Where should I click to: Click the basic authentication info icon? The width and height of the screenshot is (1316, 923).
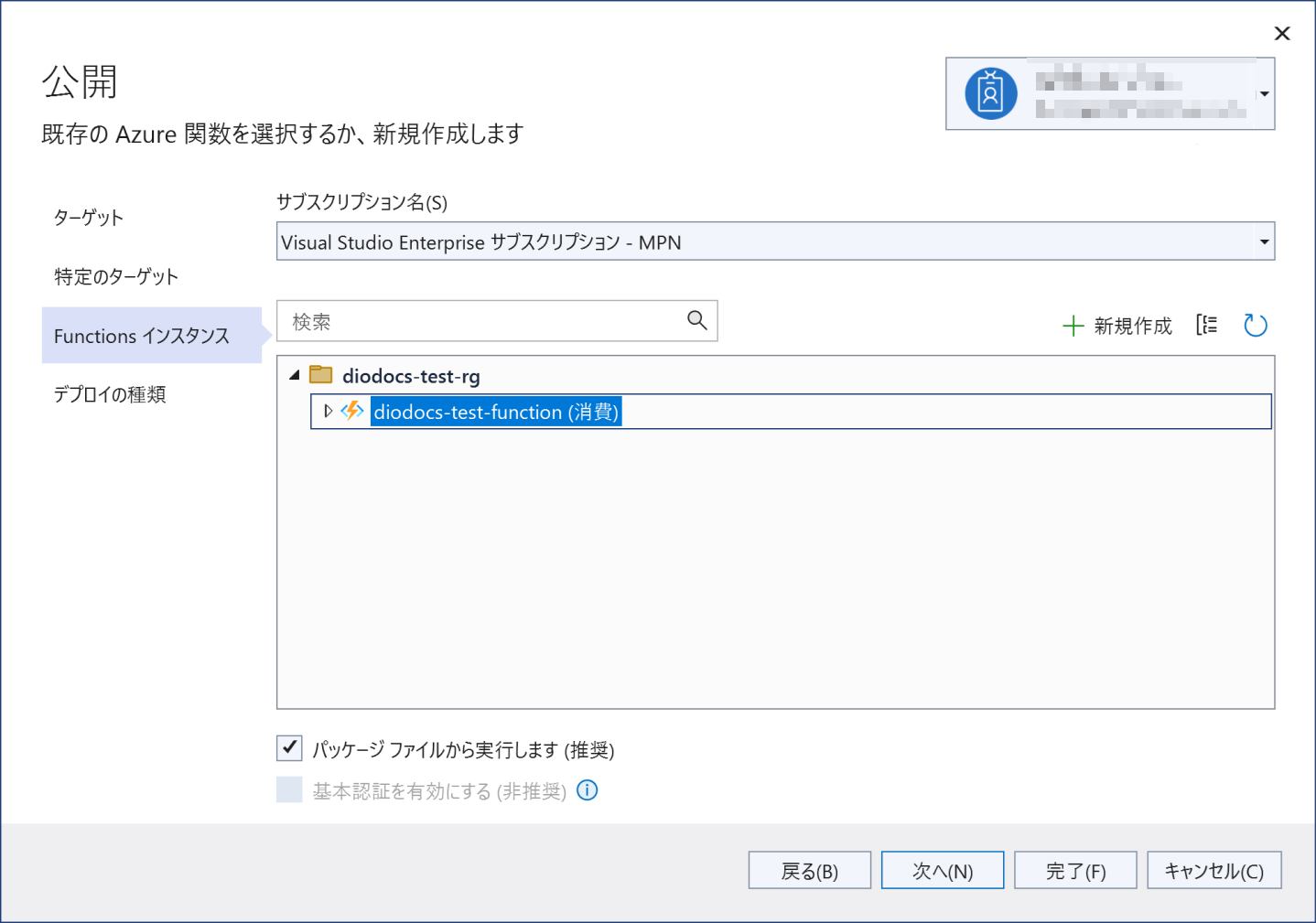tap(588, 789)
